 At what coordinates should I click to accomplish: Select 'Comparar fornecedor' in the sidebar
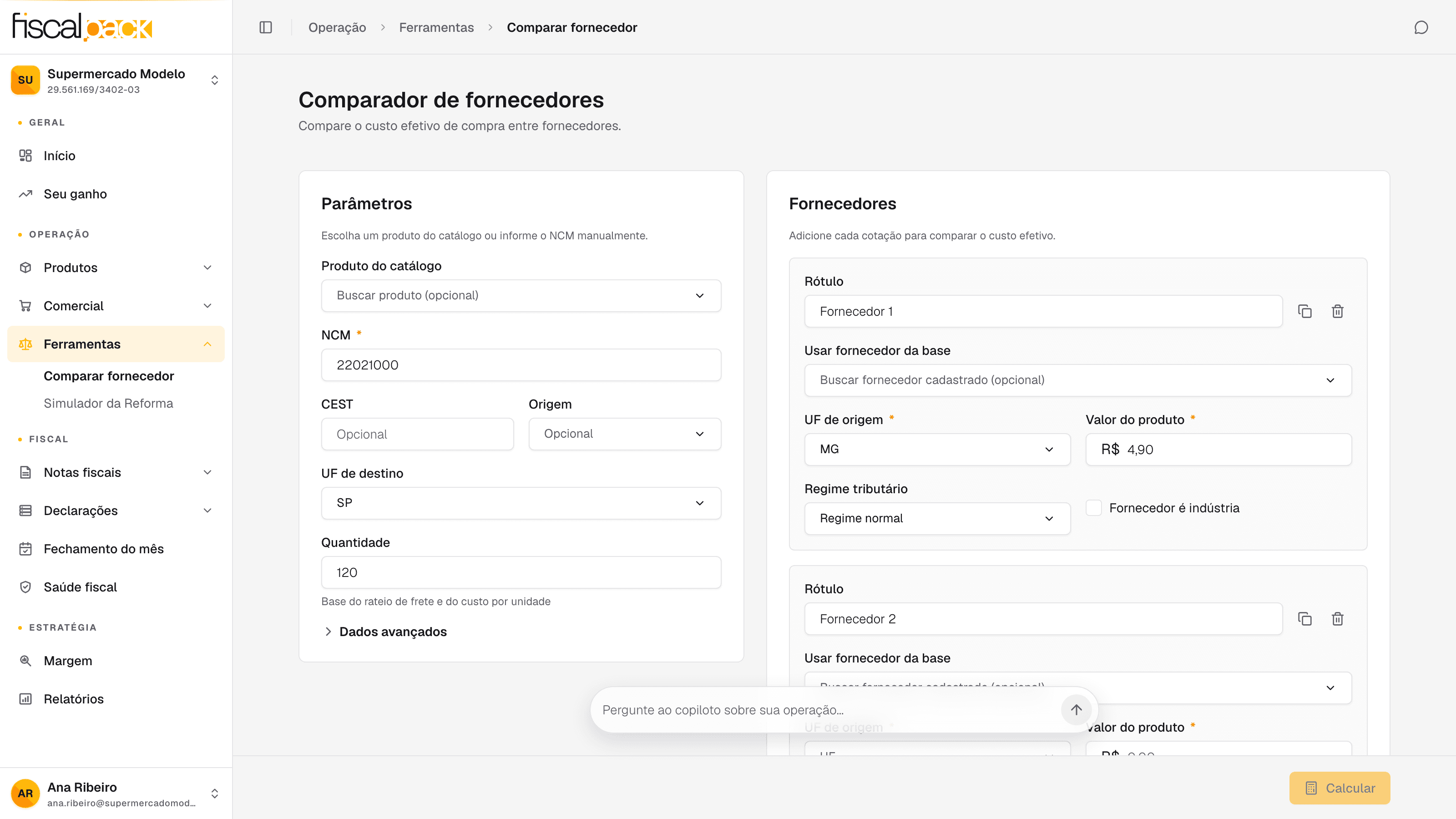click(109, 376)
